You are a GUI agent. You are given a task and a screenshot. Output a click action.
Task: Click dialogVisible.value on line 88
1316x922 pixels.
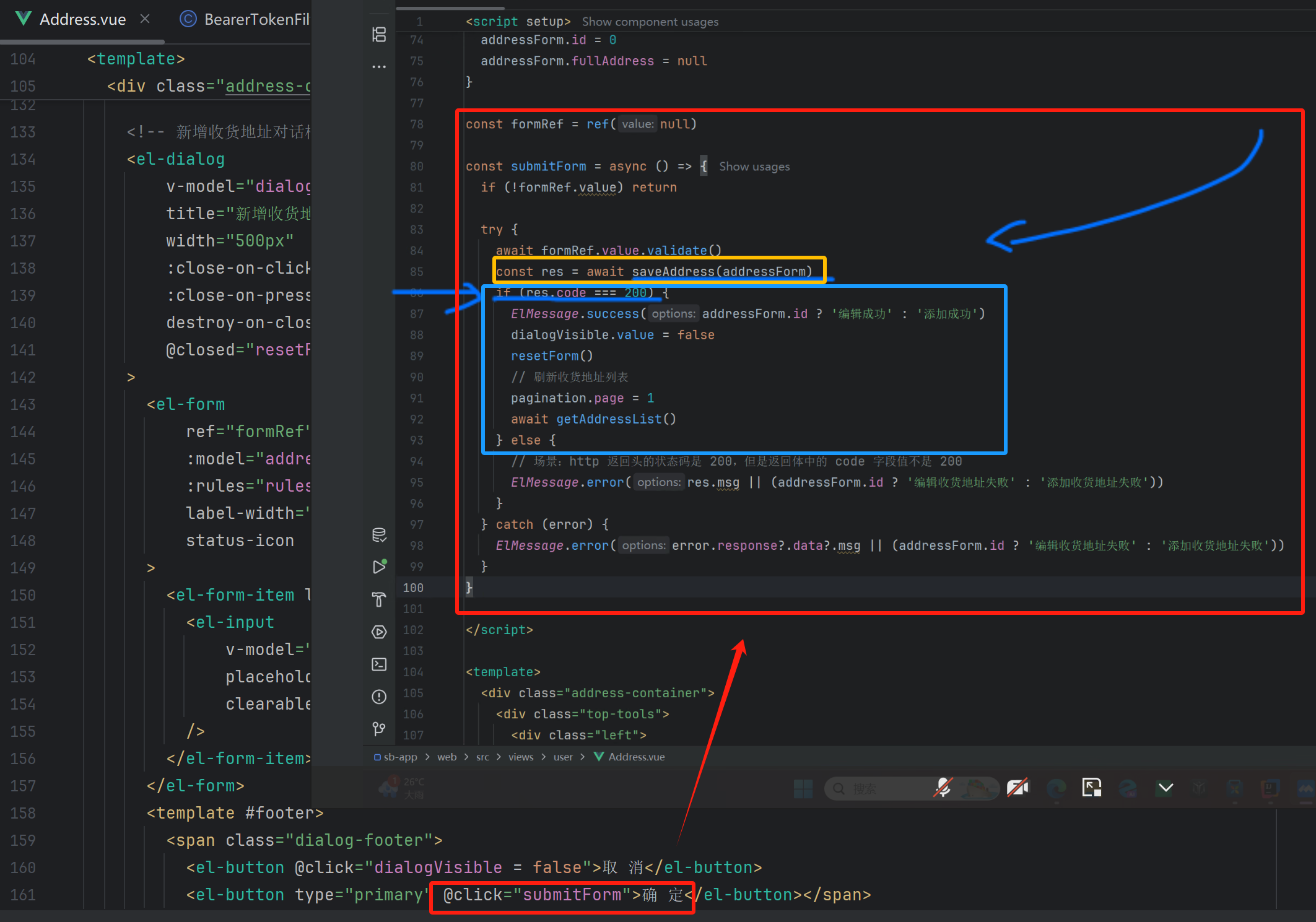(x=582, y=335)
